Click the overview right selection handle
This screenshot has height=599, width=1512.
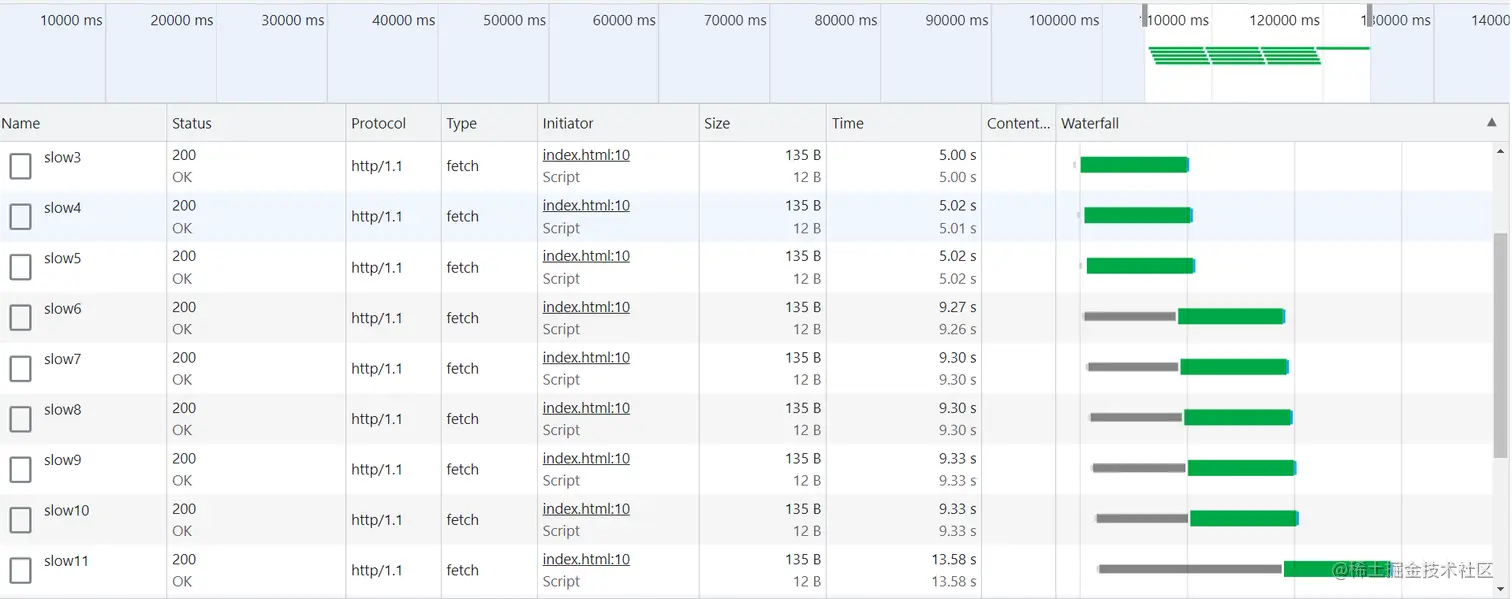pyautogui.click(x=1369, y=15)
